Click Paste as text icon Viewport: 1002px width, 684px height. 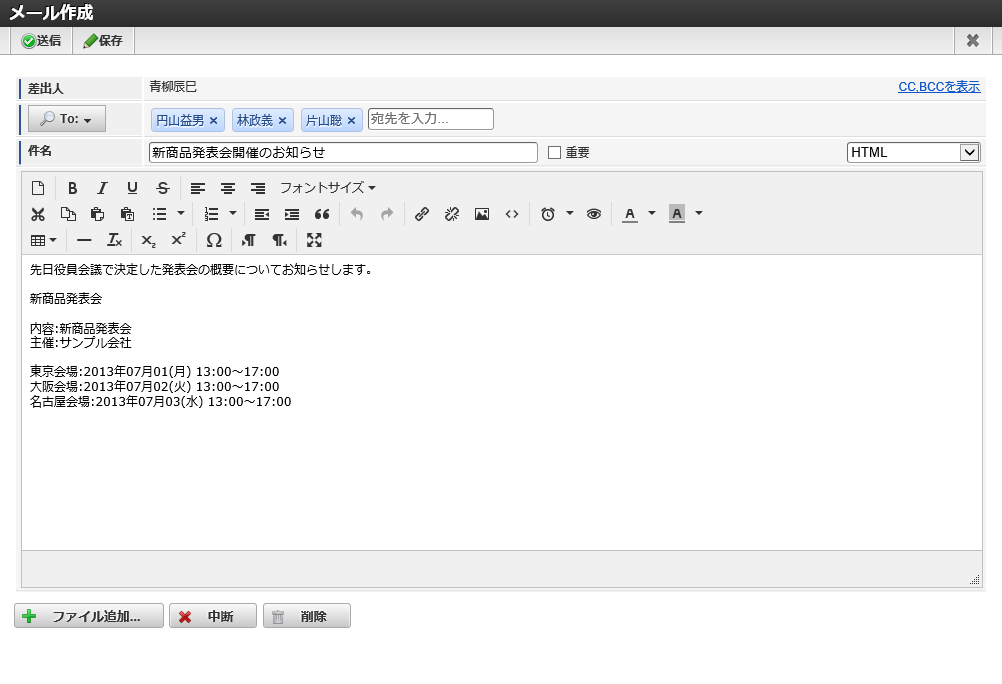tap(127, 214)
